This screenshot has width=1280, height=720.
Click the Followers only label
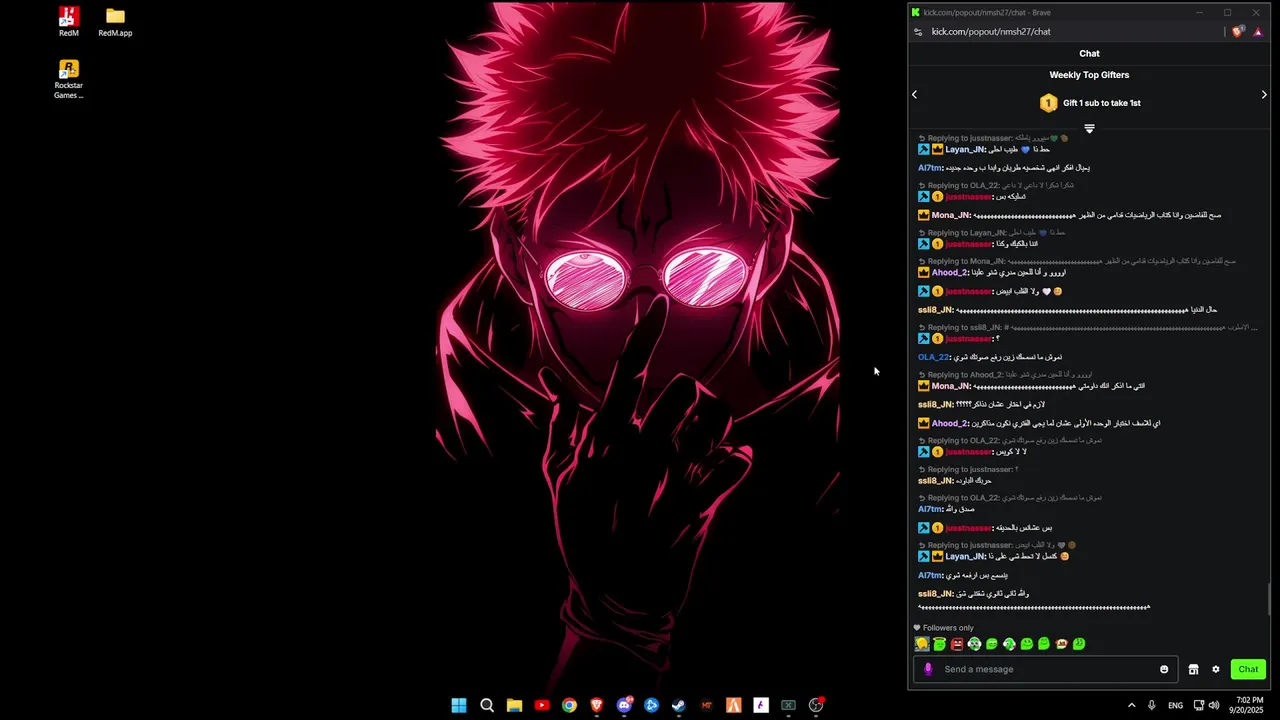(x=948, y=628)
